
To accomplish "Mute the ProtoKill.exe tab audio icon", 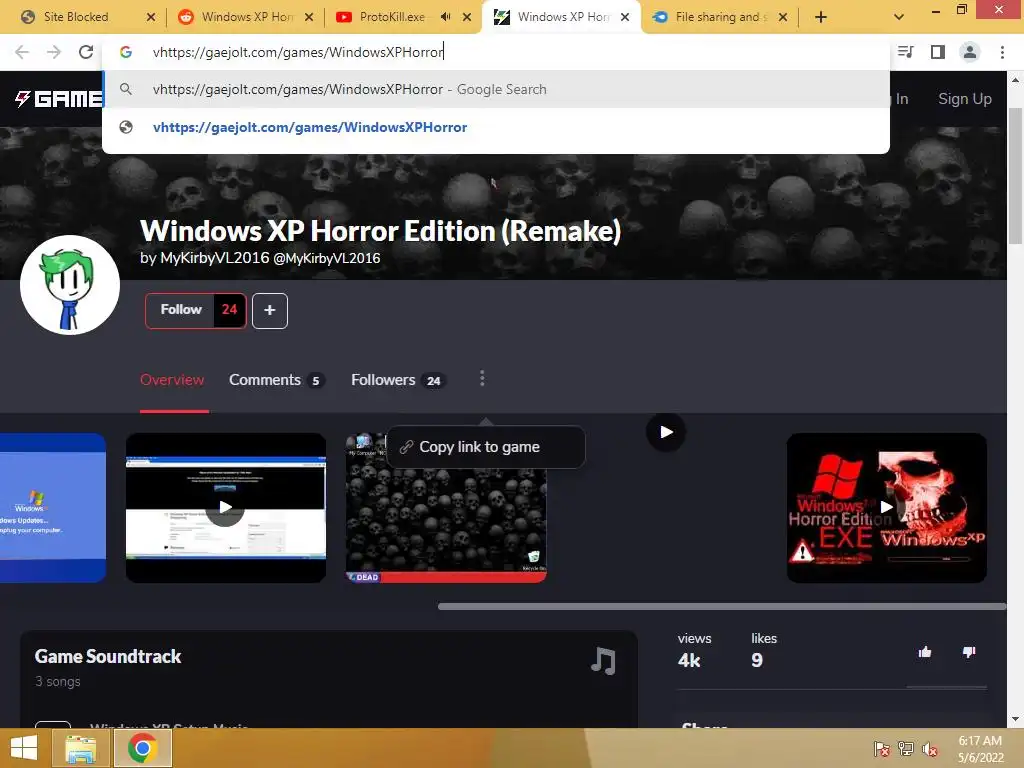I will [445, 17].
